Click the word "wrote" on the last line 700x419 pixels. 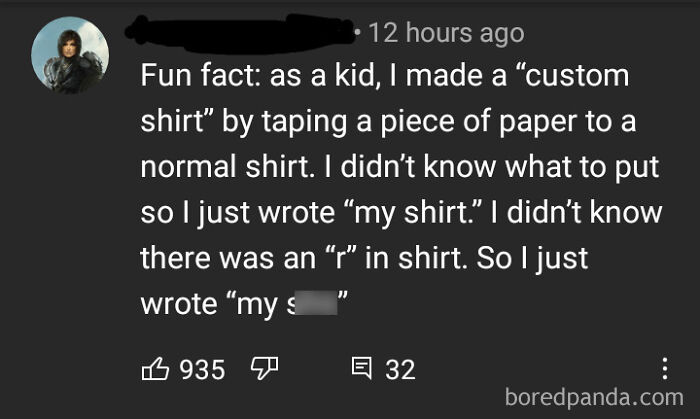pos(176,304)
